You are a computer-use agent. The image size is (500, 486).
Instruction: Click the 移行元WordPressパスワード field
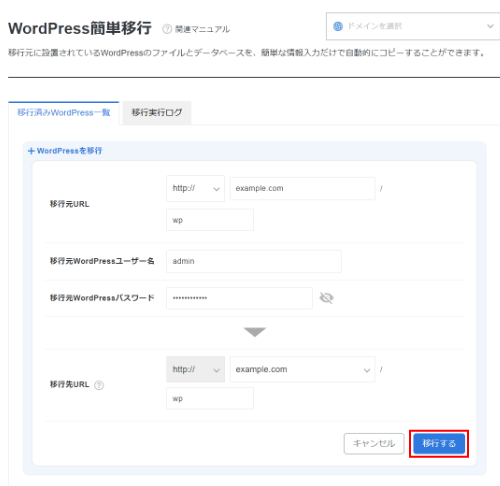point(239,298)
